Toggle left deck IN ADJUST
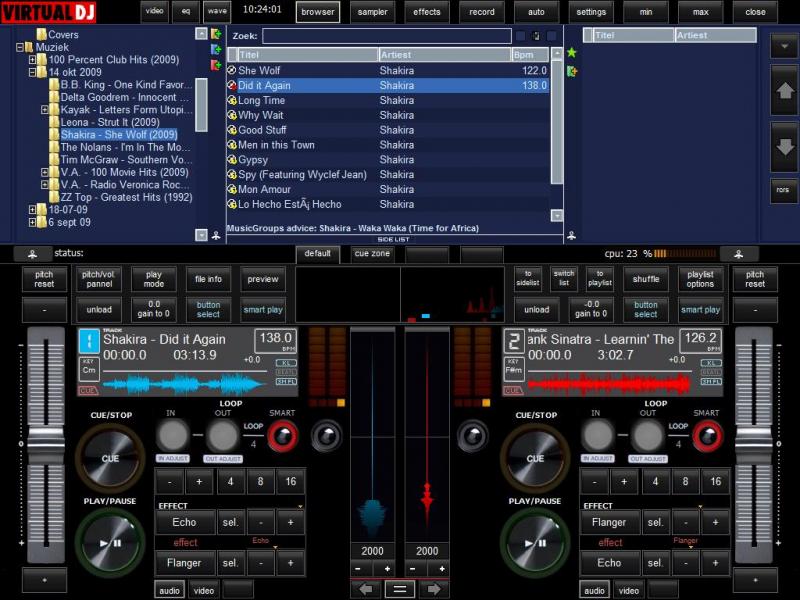 click(172, 459)
